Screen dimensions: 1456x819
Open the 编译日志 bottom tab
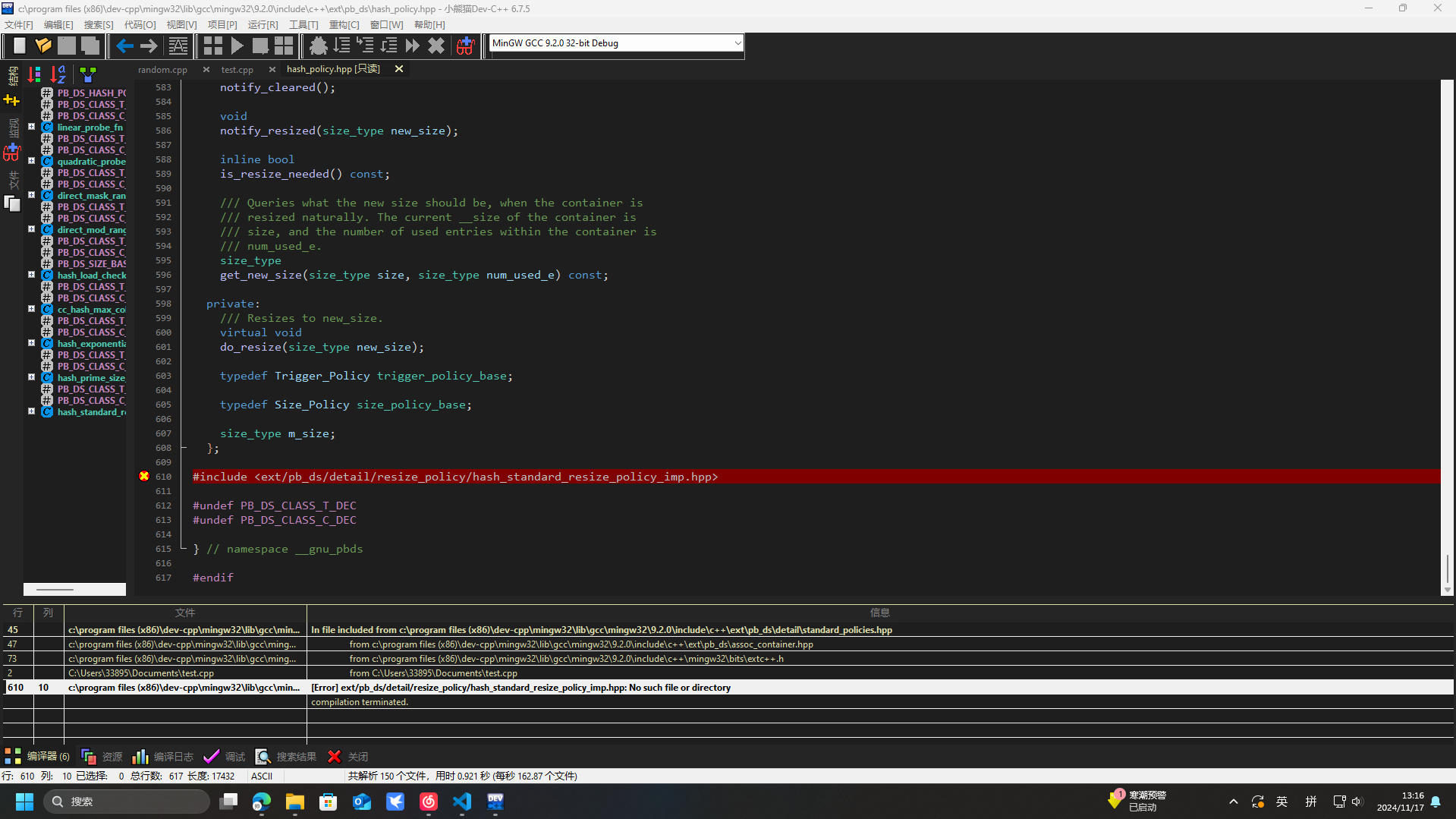coord(163,756)
